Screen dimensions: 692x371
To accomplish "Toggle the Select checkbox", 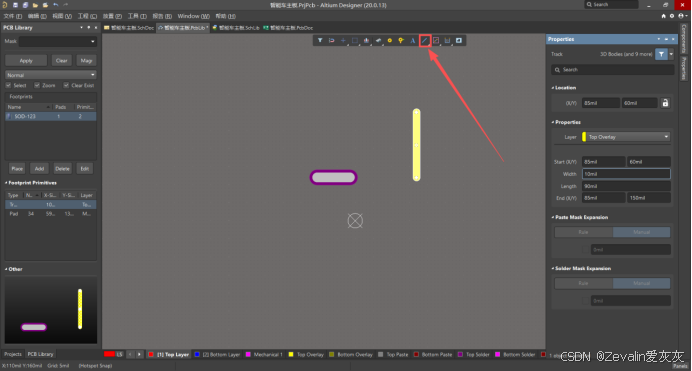I will pyautogui.click(x=8, y=85).
